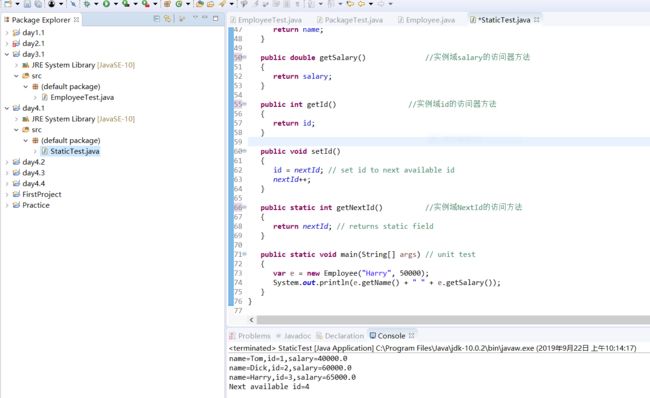This screenshot has width=650, height=398.
Task: Select the day4.4 project
Action: click(34, 183)
